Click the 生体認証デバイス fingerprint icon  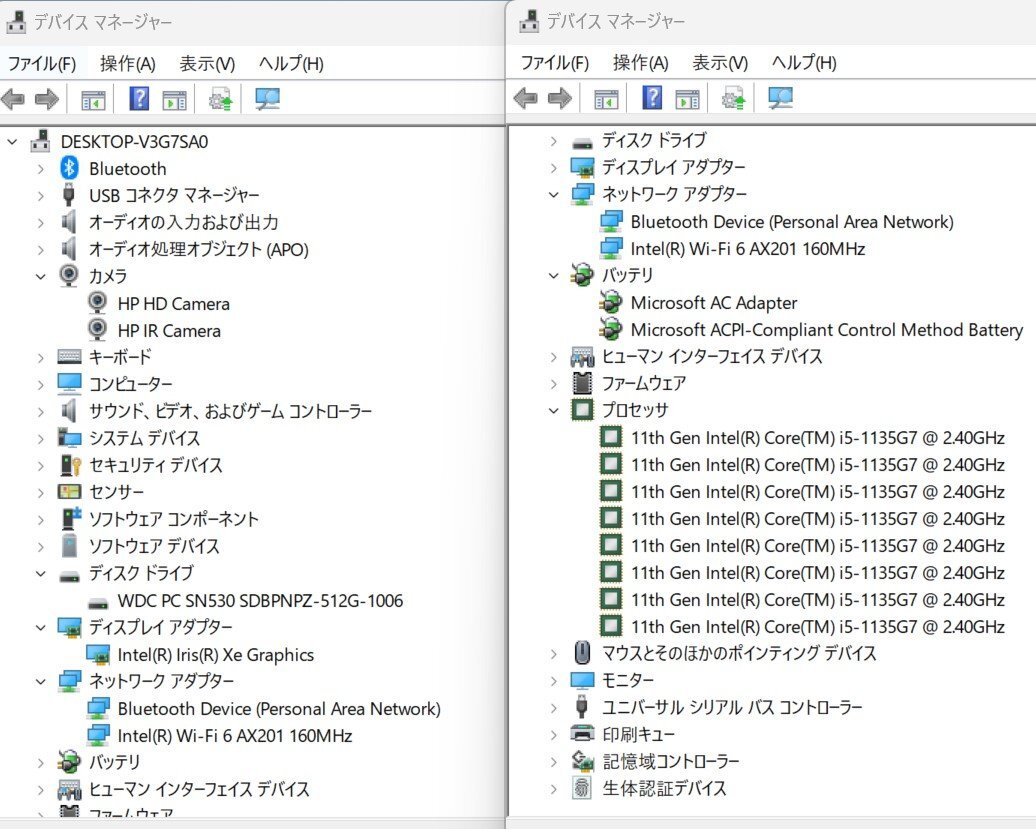coord(581,788)
